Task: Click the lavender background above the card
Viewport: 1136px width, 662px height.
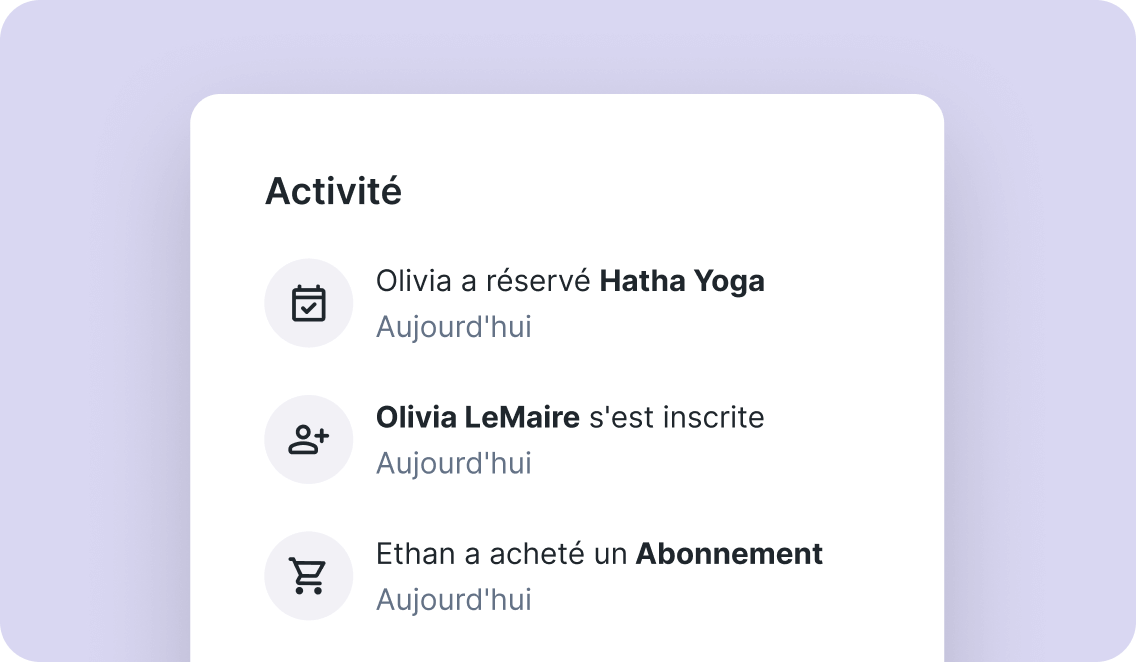Action: [x=568, y=45]
